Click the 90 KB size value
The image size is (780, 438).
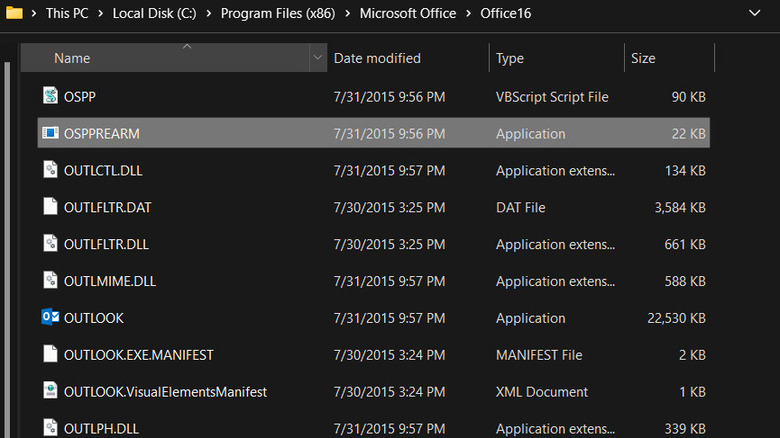[688, 97]
